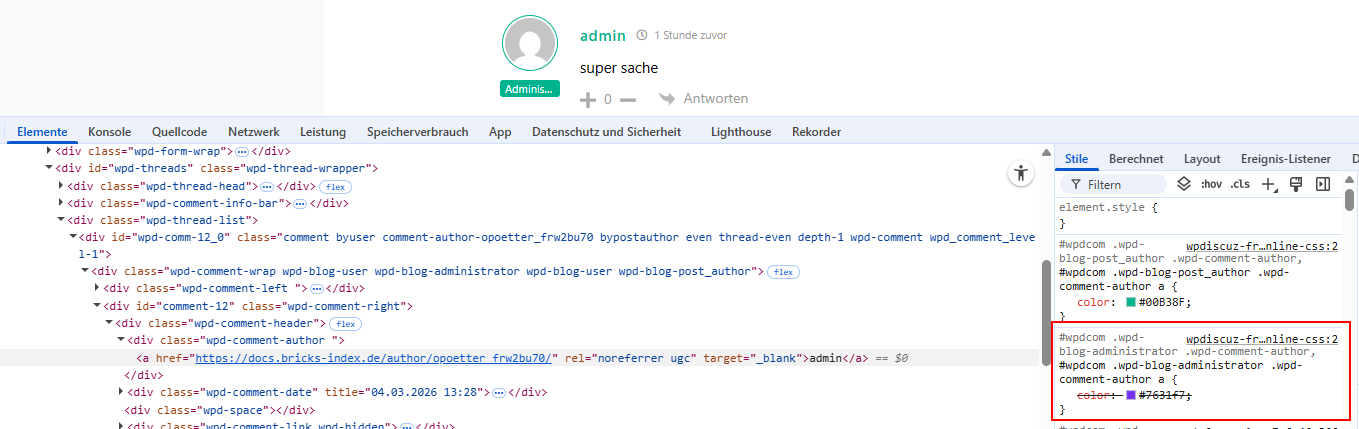Open the Berechnet styles tab
Screen dimensions: 1359x429
coord(1136,159)
